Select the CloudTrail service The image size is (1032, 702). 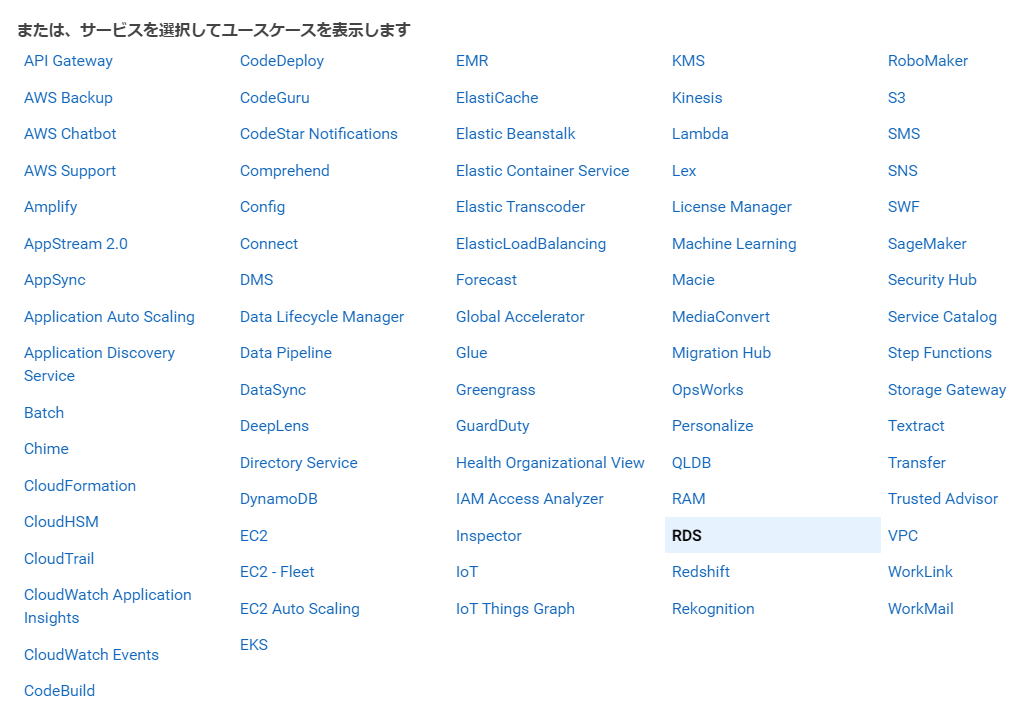point(59,559)
